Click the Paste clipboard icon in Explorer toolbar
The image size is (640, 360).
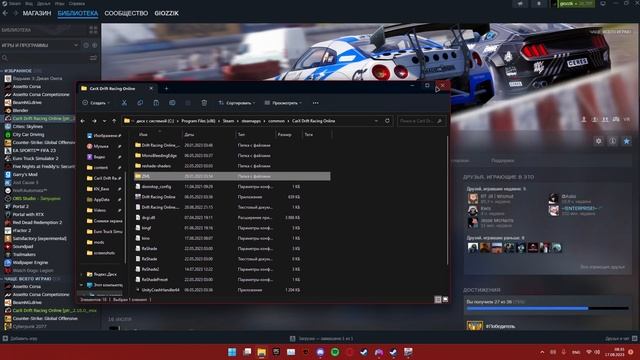(156, 103)
